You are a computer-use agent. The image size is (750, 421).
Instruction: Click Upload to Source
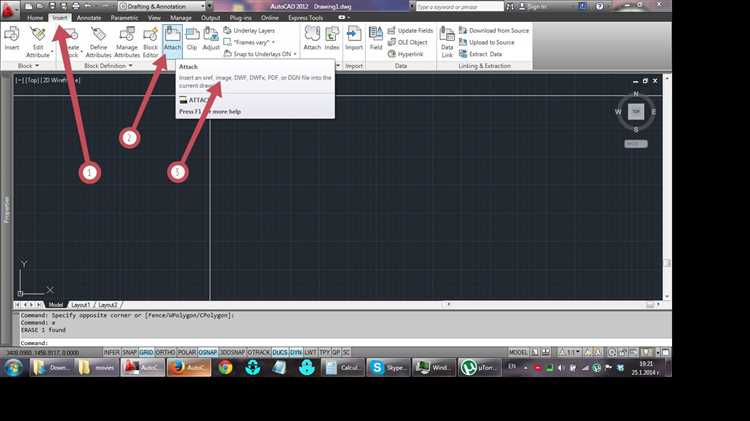click(486, 42)
